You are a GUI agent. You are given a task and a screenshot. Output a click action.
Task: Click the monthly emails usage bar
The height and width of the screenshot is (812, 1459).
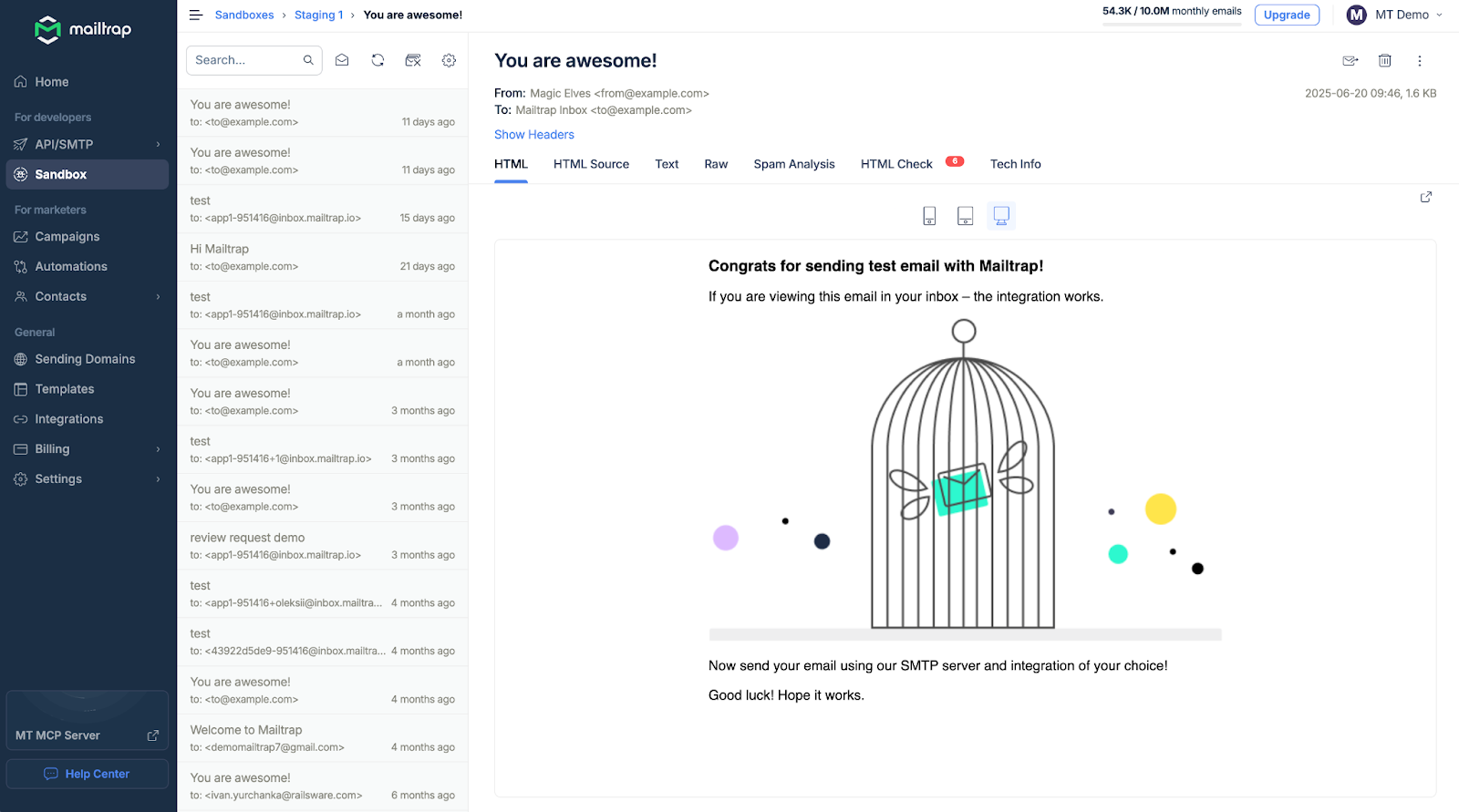pos(1172,24)
